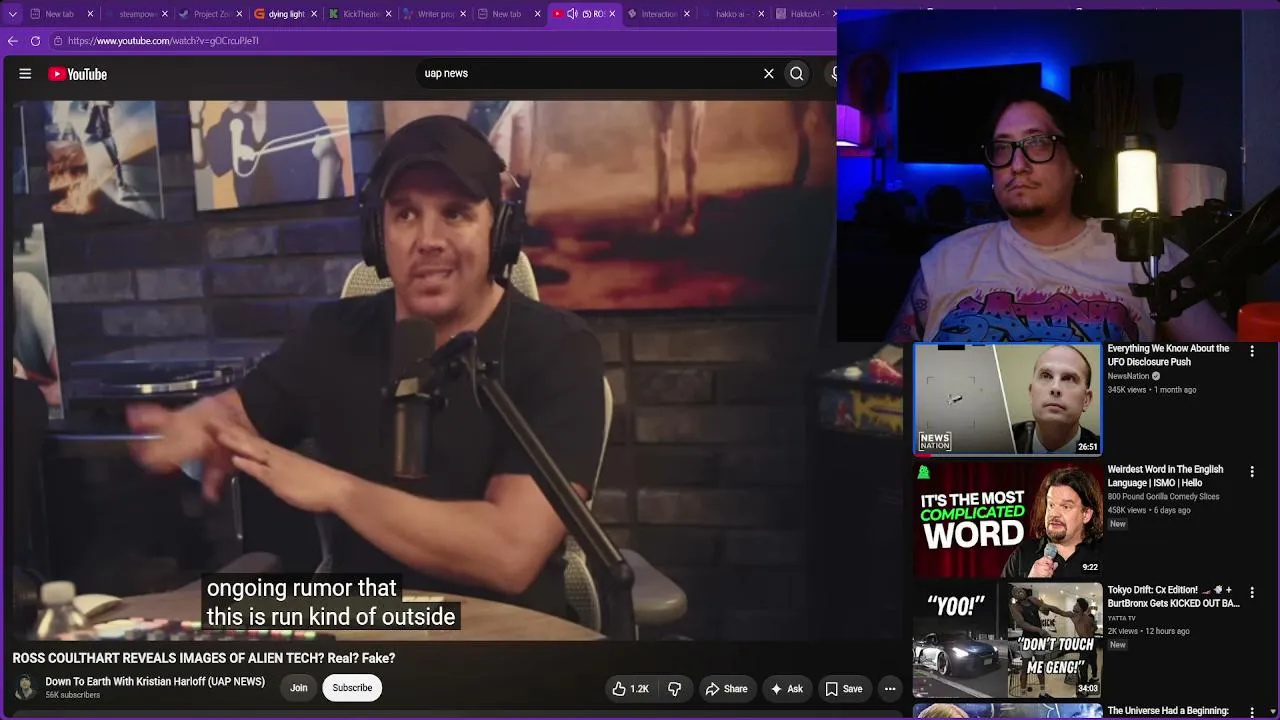Image resolution: width=1280 pixels, height=720 pixels.
Task: Switch to the Project Zor tab
Action: pos(211,14)
